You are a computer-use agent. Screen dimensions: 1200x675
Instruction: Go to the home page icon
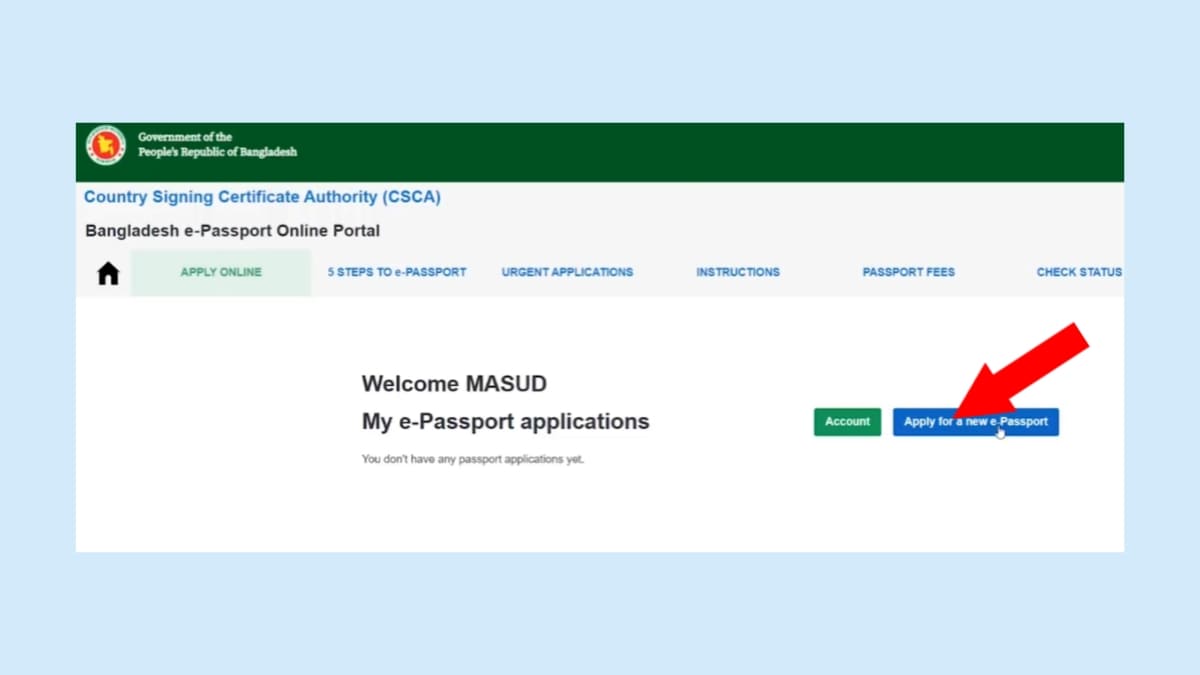tap(108, 273)
